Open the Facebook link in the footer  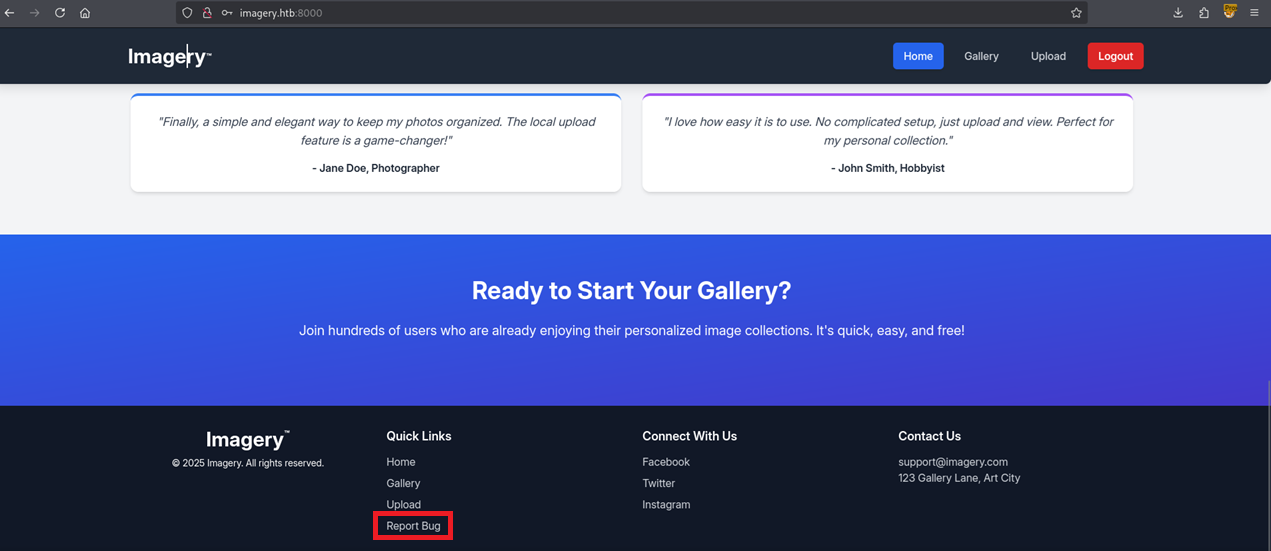[x=666, y=462]
